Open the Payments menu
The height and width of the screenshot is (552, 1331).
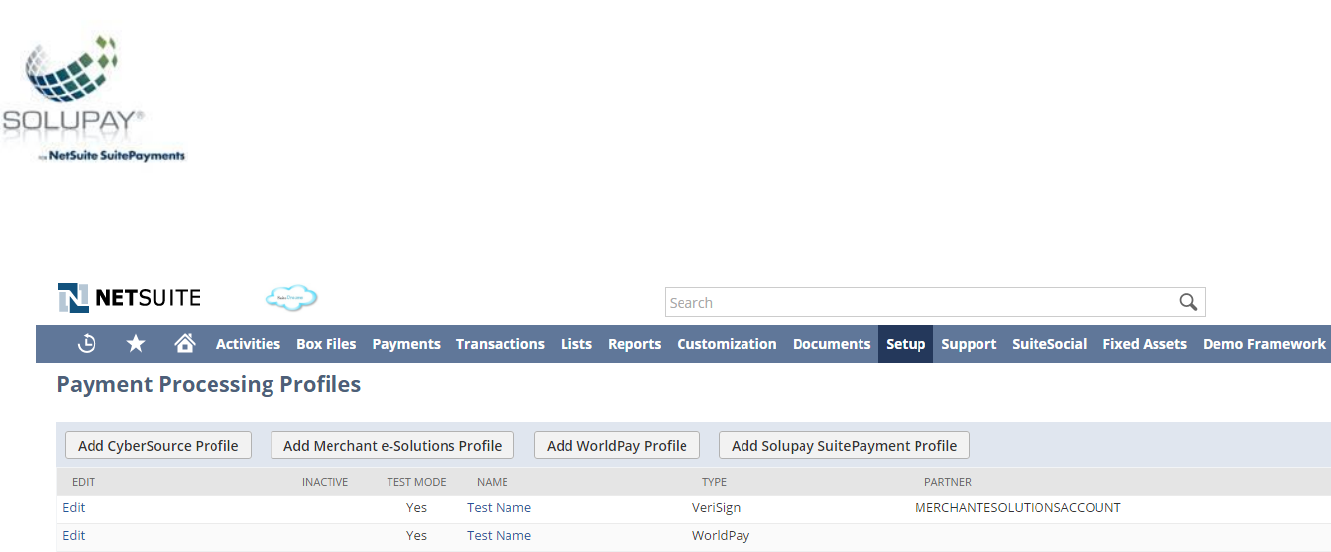(x=406, y=344)
